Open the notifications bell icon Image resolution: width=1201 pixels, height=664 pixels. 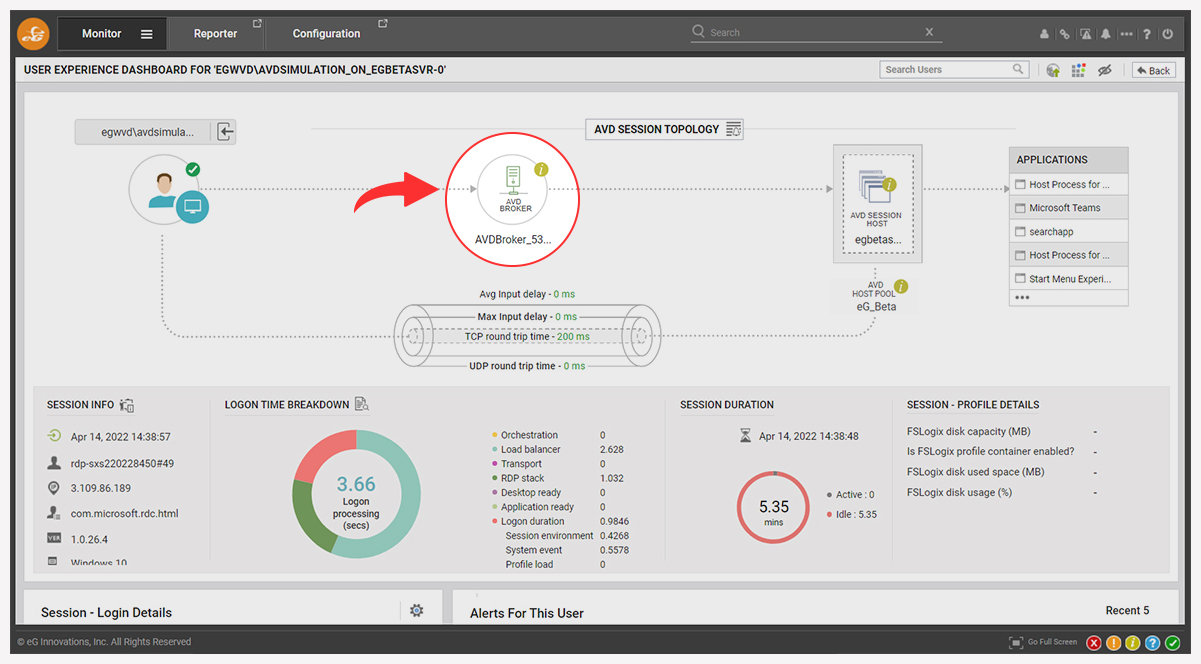[x=1106, y=34]
